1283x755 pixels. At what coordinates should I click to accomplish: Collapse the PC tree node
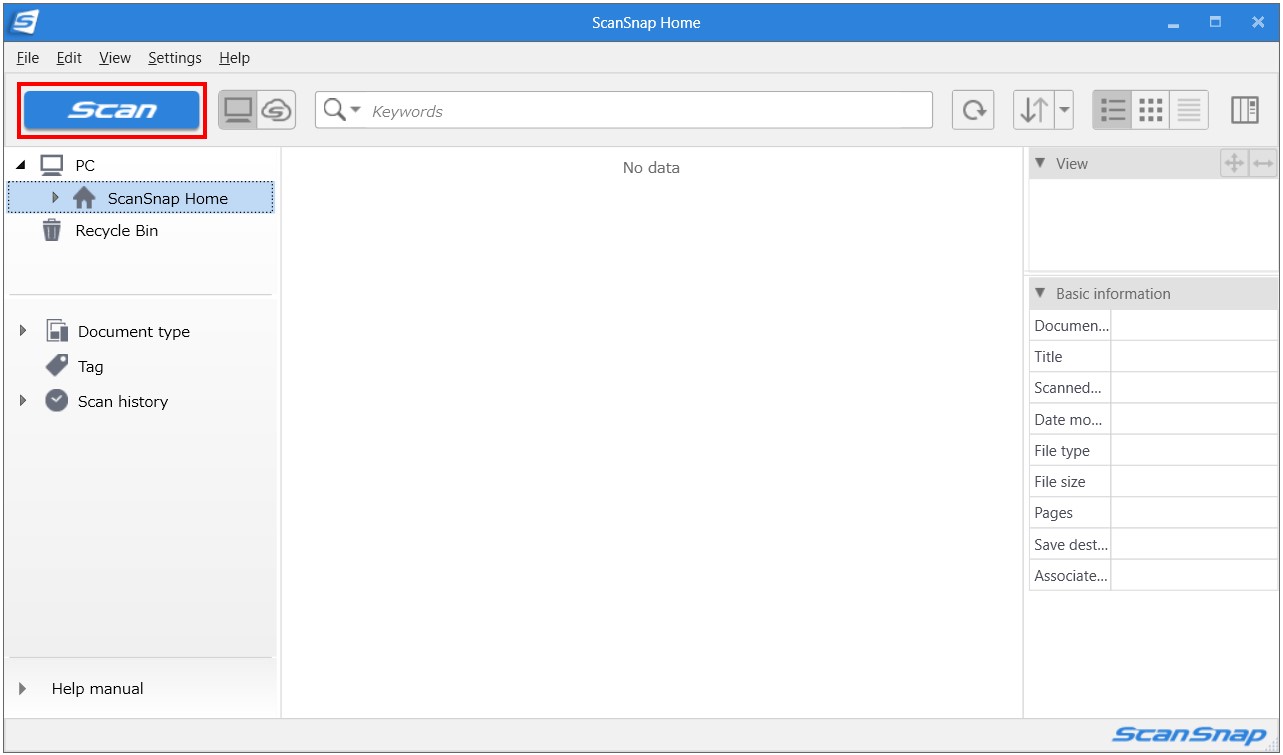click(22, 164)
